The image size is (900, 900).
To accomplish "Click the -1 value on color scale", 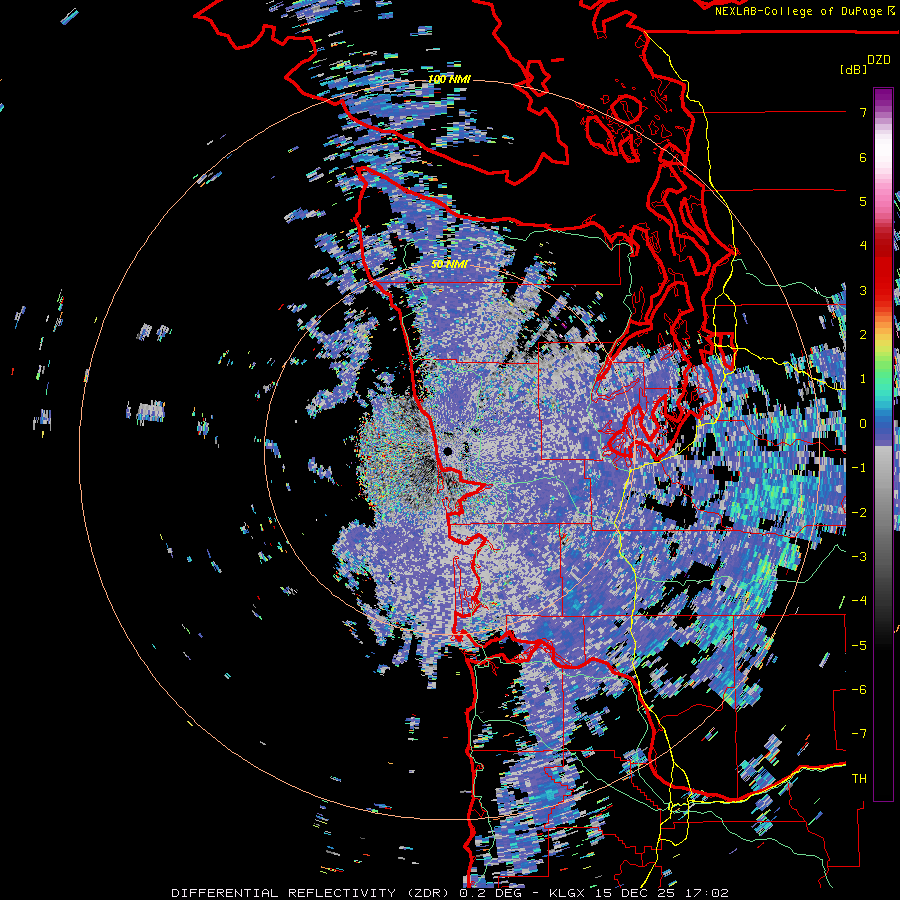I will click(x=859, y=468).
